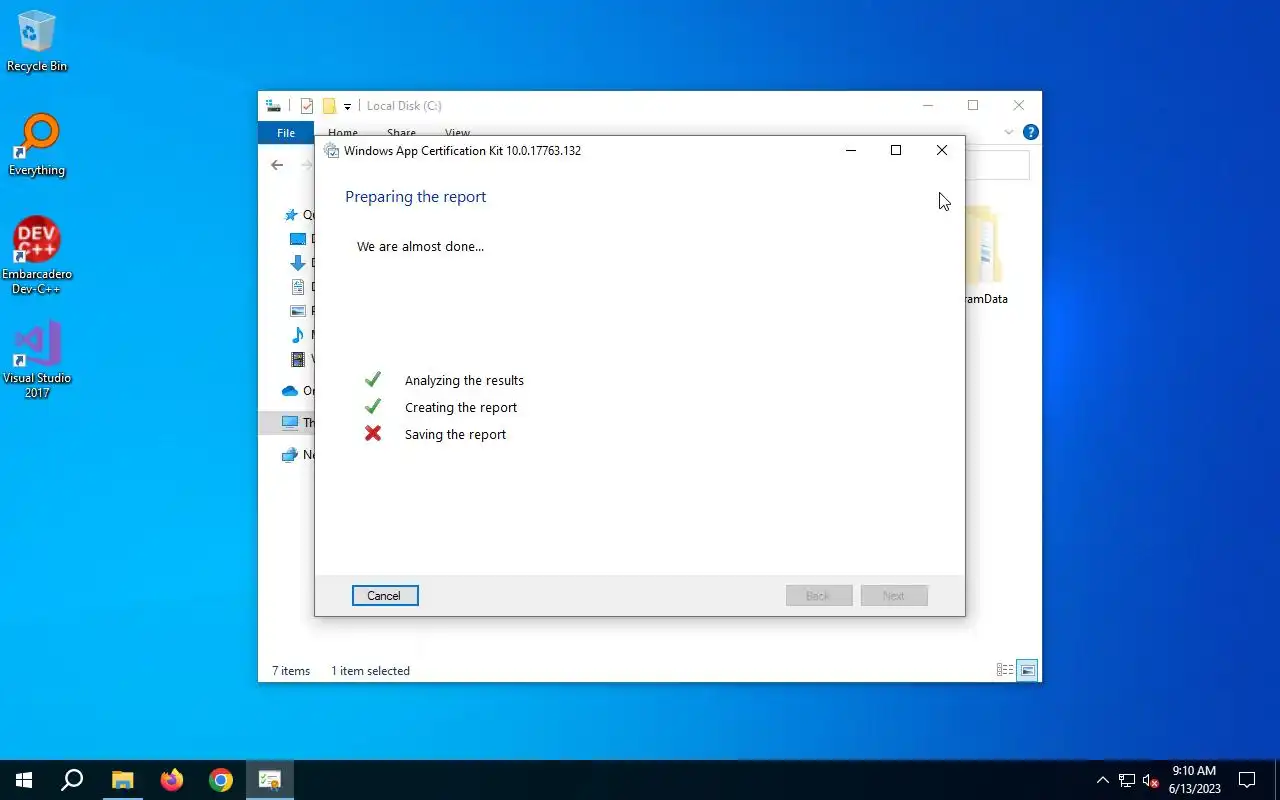Expand the File Explorer ribbon chevron
The width and height of the screenshot is (1280, 800).
(1009, 132)
